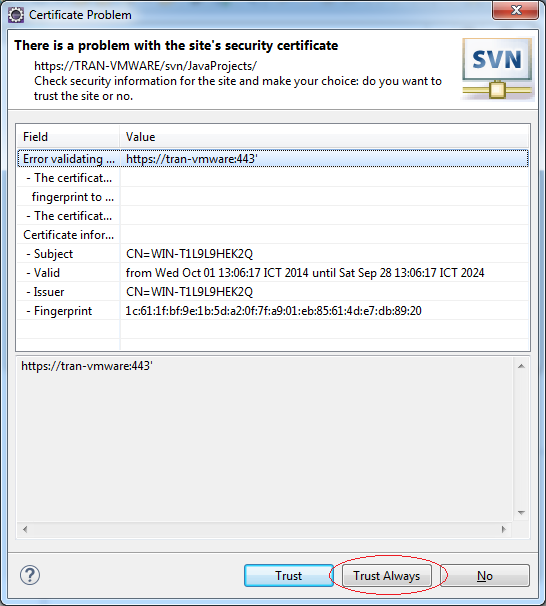Click the SVN logo image

(498, 69)
